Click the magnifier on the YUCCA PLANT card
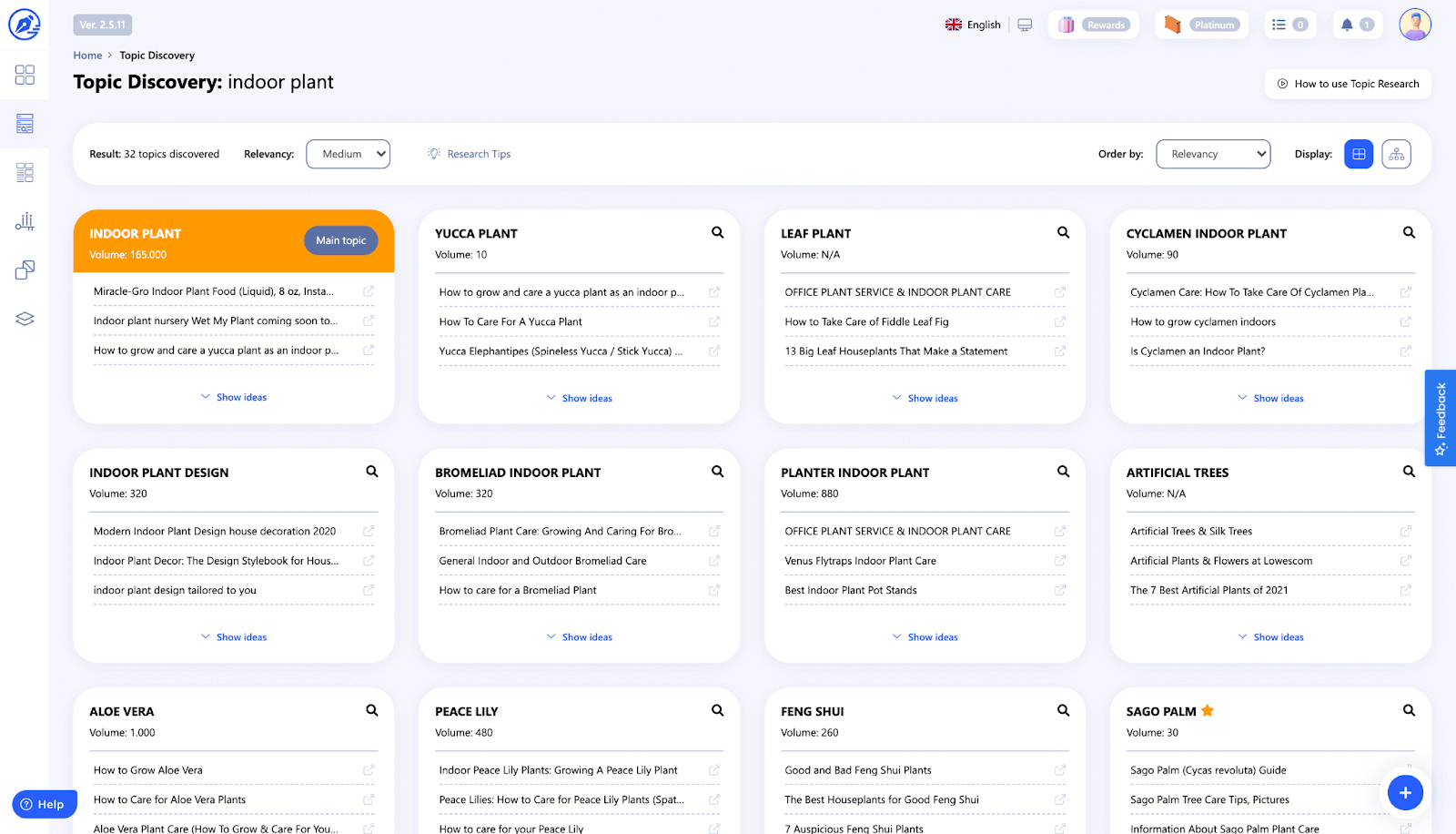 717,232
